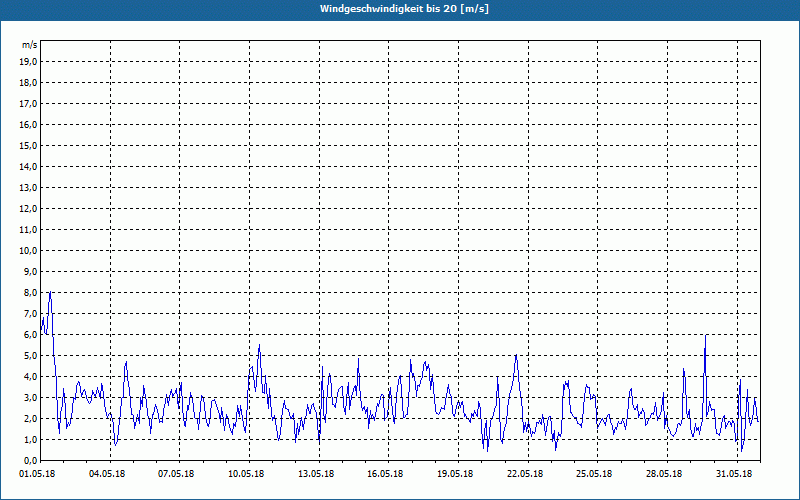Click the y-axis value '10,0'

point(28,251)
